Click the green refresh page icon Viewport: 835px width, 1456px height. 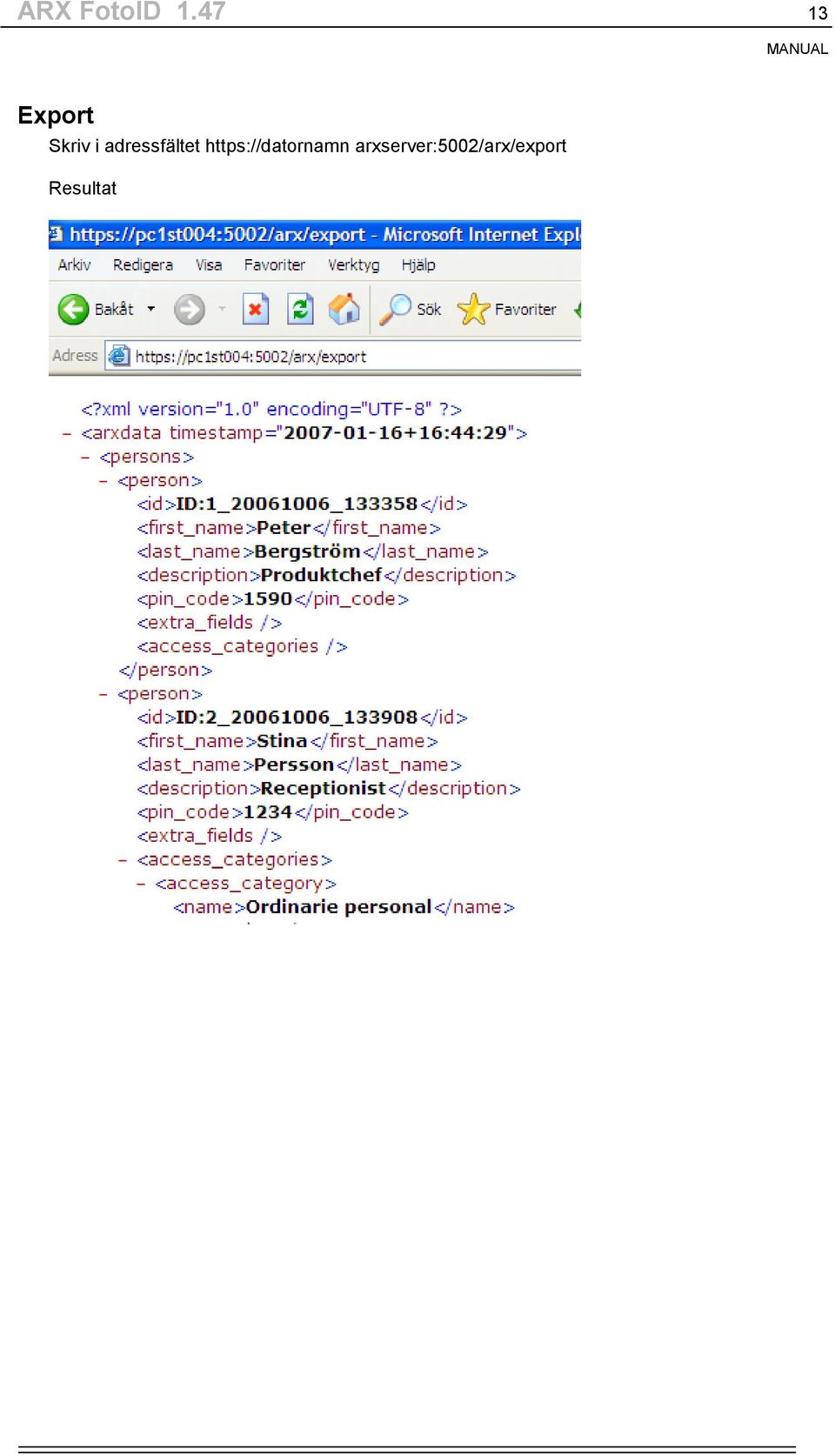click(300, 309)
